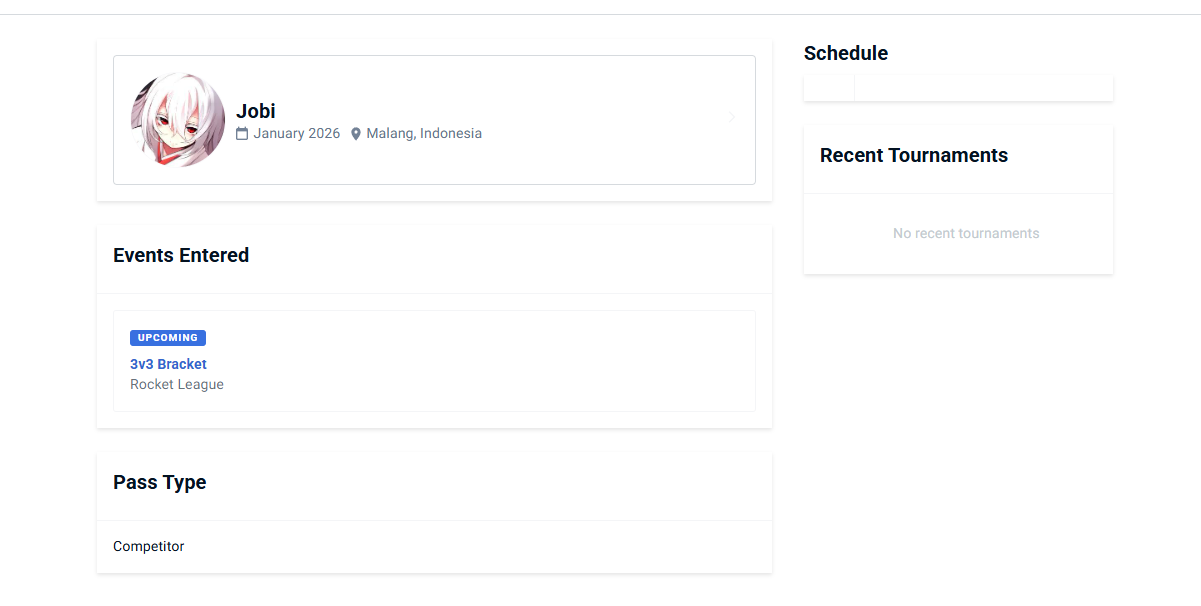The image size is (1201, 606).
Task: Click the "No recent tournaments" placeholder text
Action: click(x=966, y=233)
